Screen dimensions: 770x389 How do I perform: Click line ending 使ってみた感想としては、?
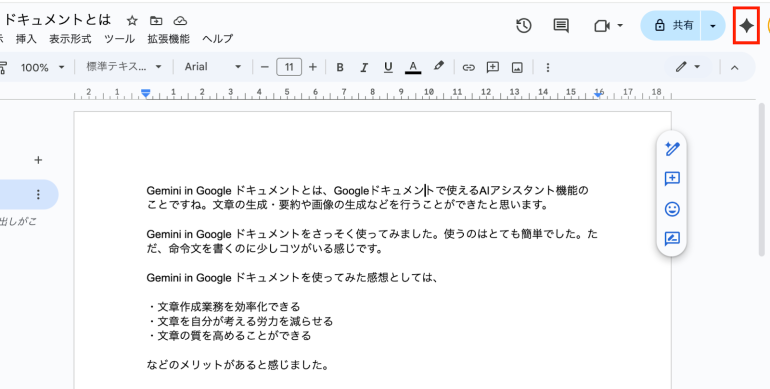(x=292, y=278)
